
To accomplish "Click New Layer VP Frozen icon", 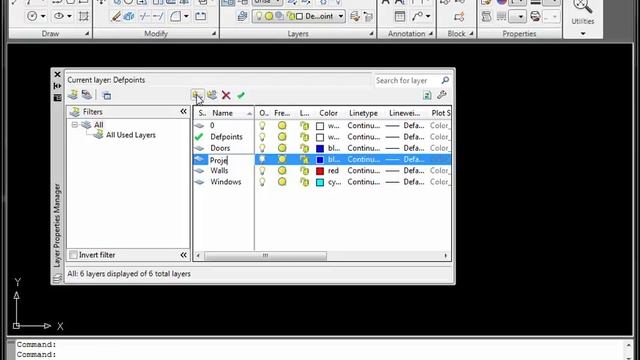I will coord(212,95).
